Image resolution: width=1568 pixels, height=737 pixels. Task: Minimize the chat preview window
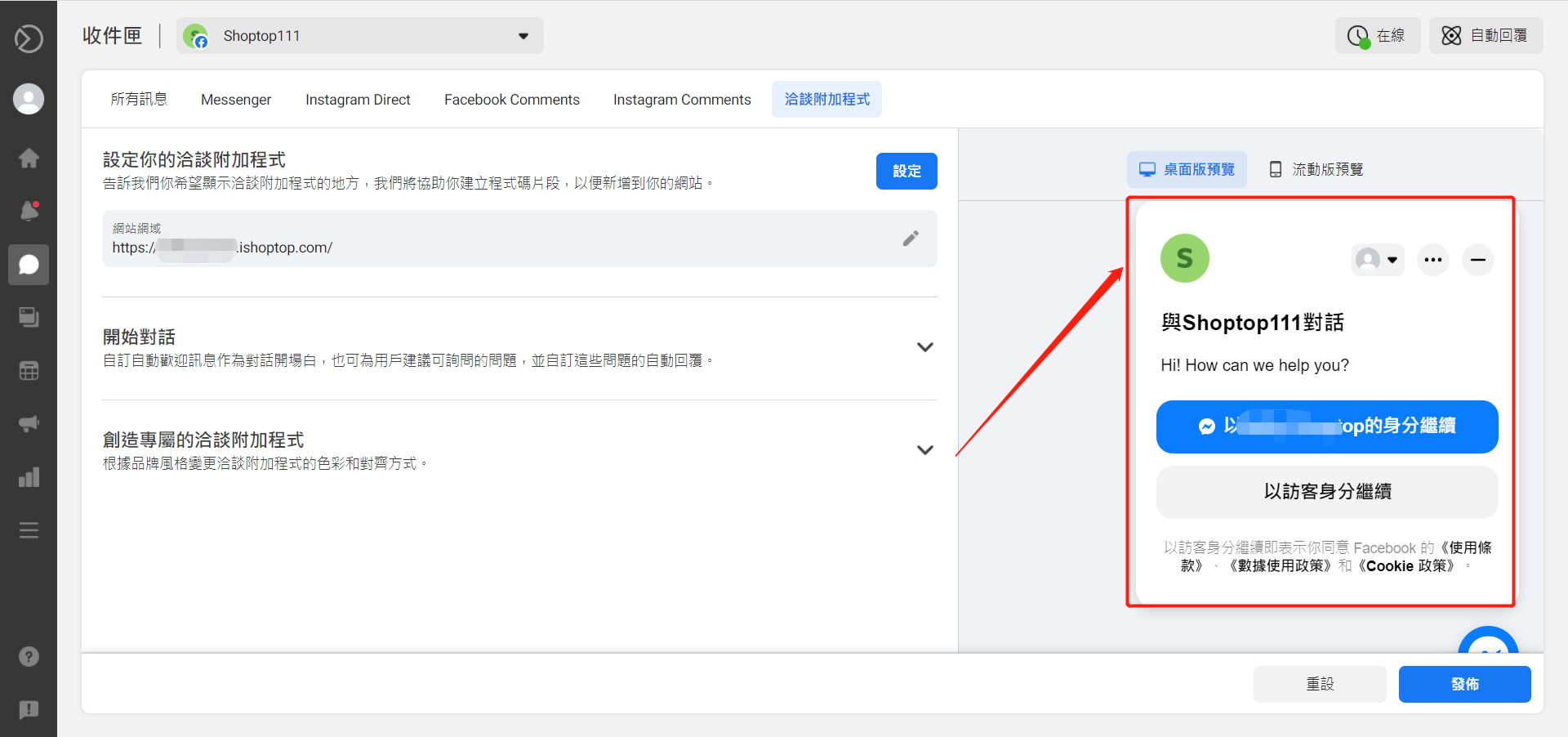(x=1478, y=260)
